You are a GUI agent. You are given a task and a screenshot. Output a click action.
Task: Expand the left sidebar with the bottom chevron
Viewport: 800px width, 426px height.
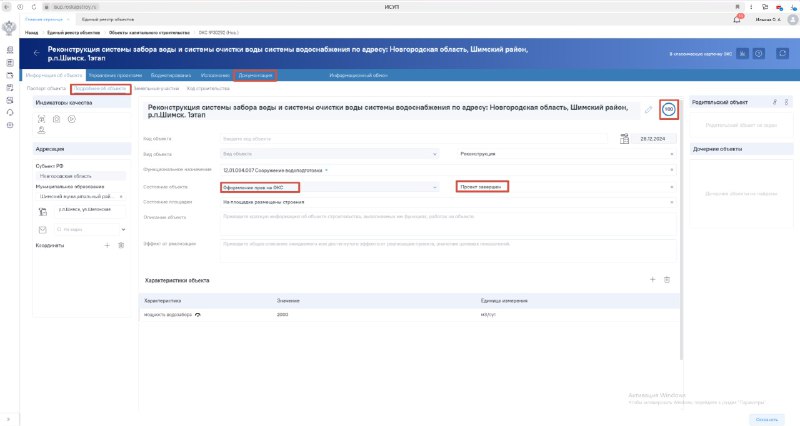click(x=8, y=419)
